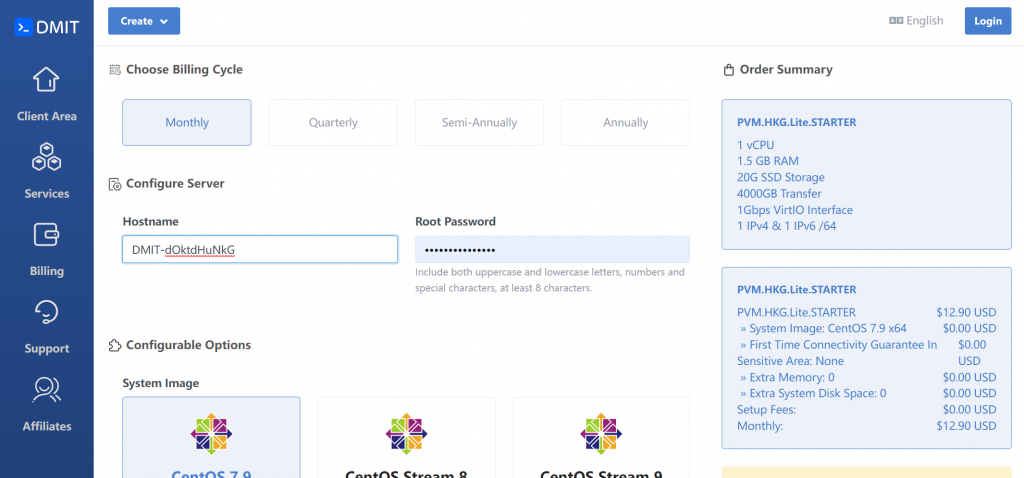The width and height of the screenshot is (1024, 478).
Task: Click the Login button
Action: click(987, 21)
